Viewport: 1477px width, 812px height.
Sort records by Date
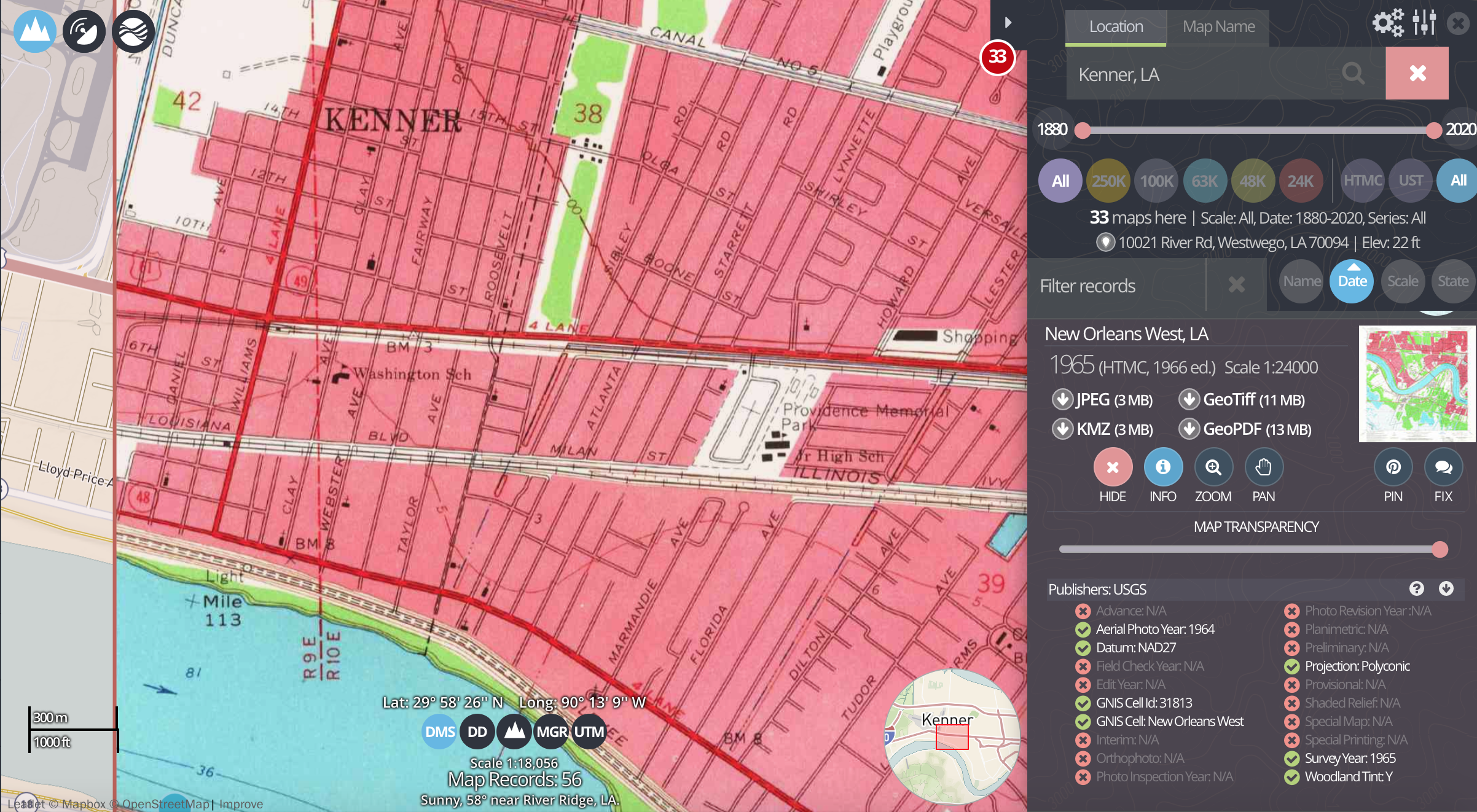click(1352, 281)
